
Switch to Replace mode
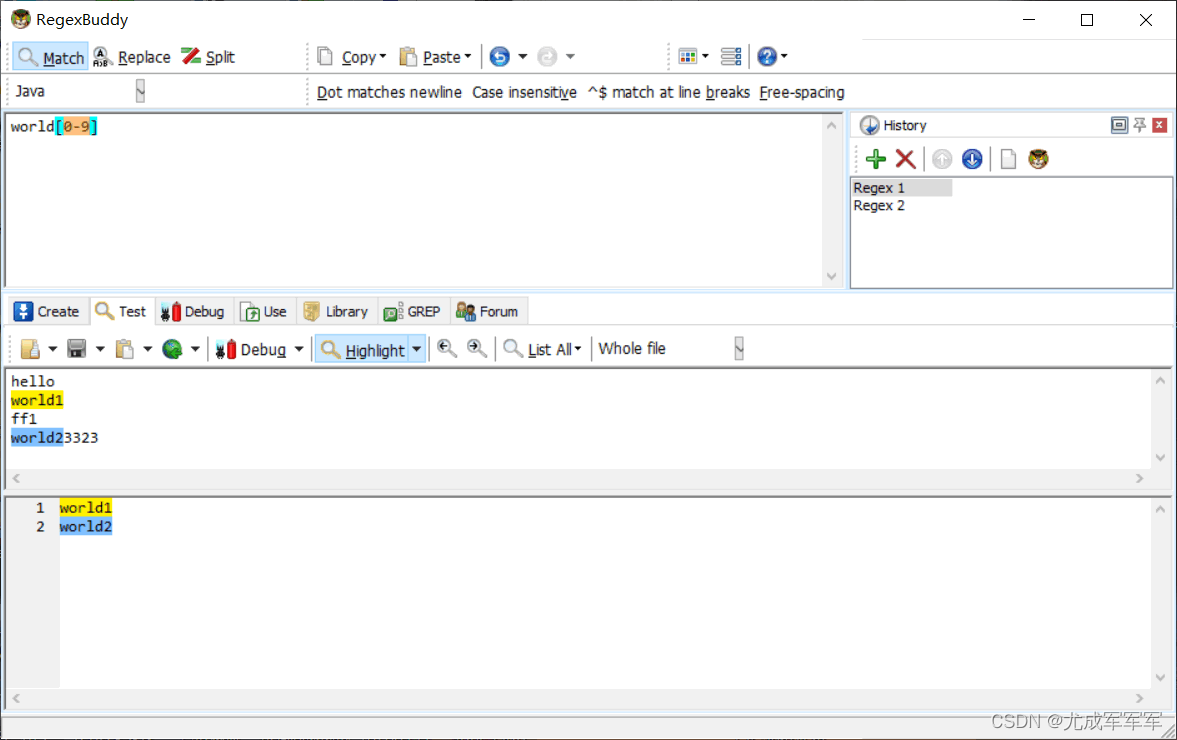[x=132, y=57]
